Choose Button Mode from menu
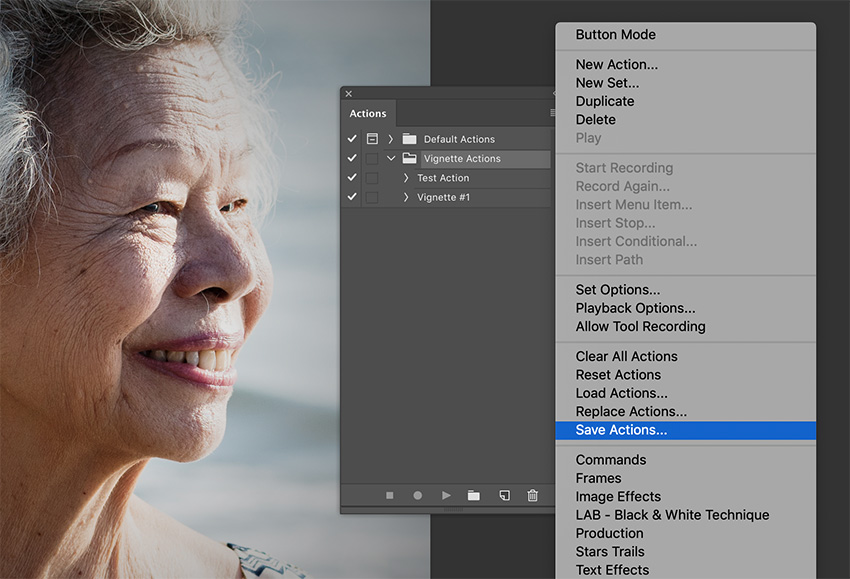This screenshot has height=579, width=850. [x=686, y=35]
